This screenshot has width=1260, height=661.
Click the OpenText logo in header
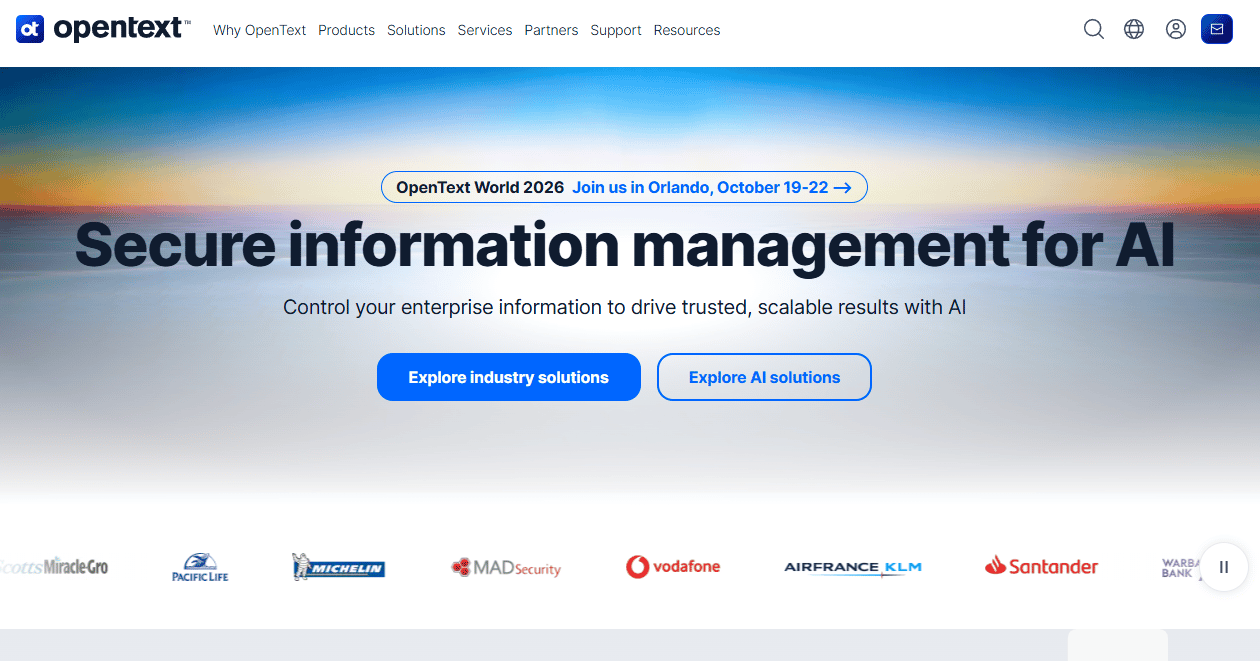tap(103, 29)
